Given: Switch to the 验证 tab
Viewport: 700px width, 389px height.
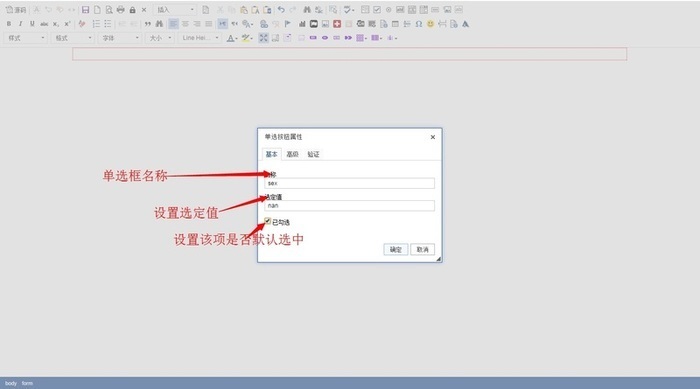Looking at the screenshot, I should click(313, 154).
